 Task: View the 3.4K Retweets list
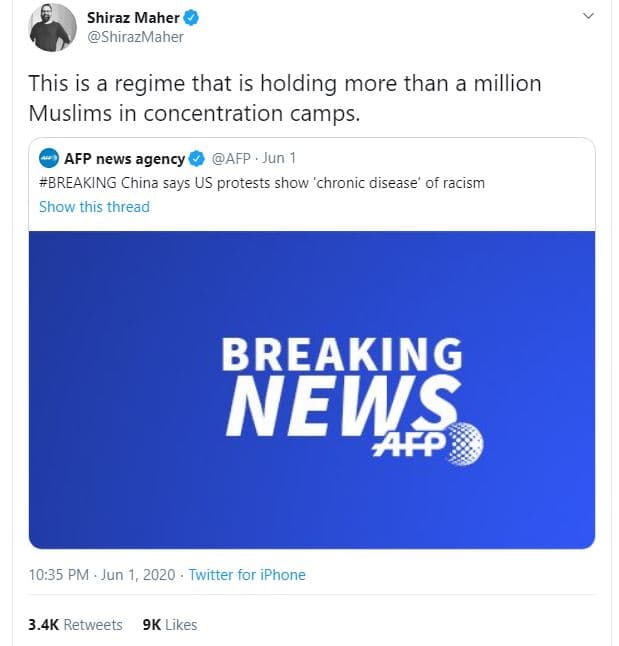(75, 625)
